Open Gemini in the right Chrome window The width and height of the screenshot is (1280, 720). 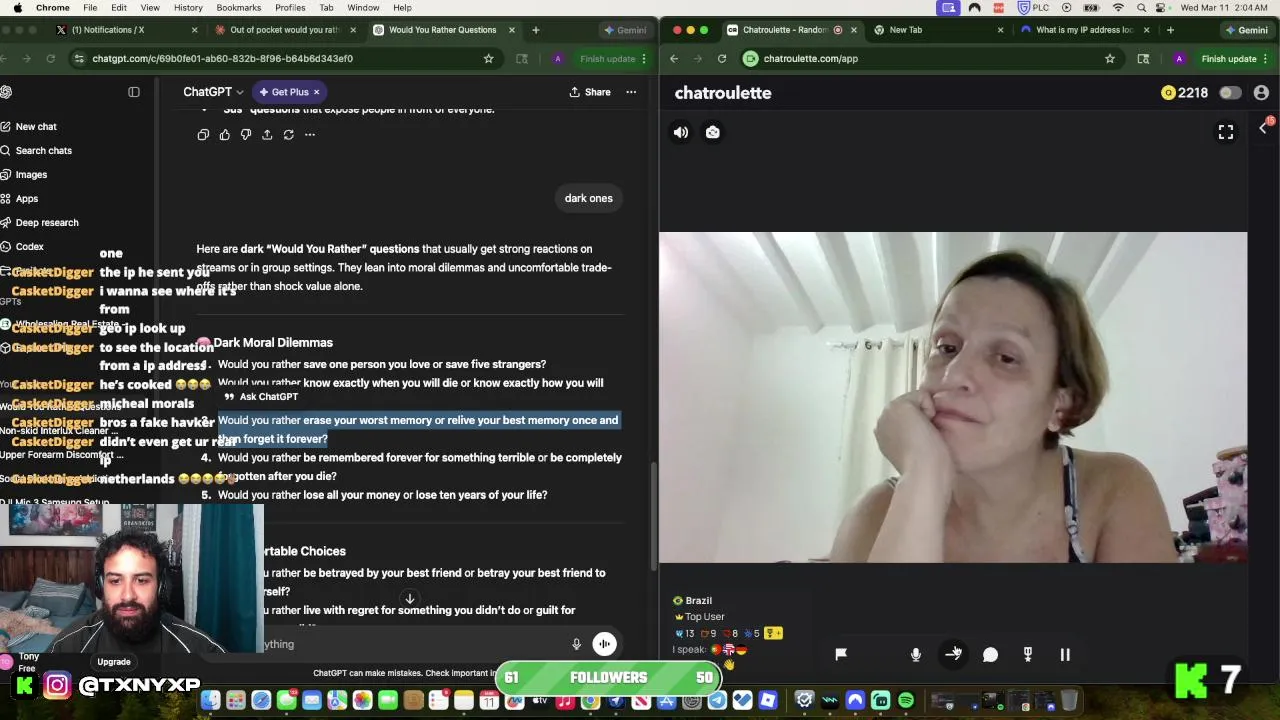click(1246, 30)
